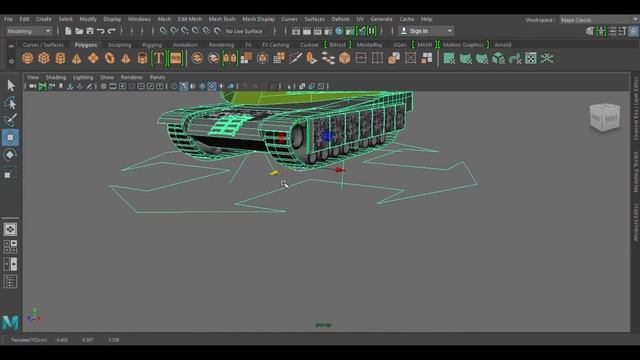The image size is (640, 360).
Task: Activate the Paint Selection tool
Action: click(11, 120)
